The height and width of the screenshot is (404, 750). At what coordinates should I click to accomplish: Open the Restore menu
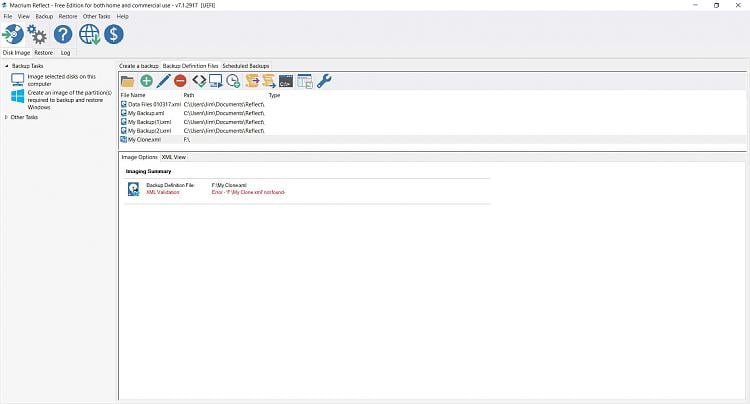point(68,16)
